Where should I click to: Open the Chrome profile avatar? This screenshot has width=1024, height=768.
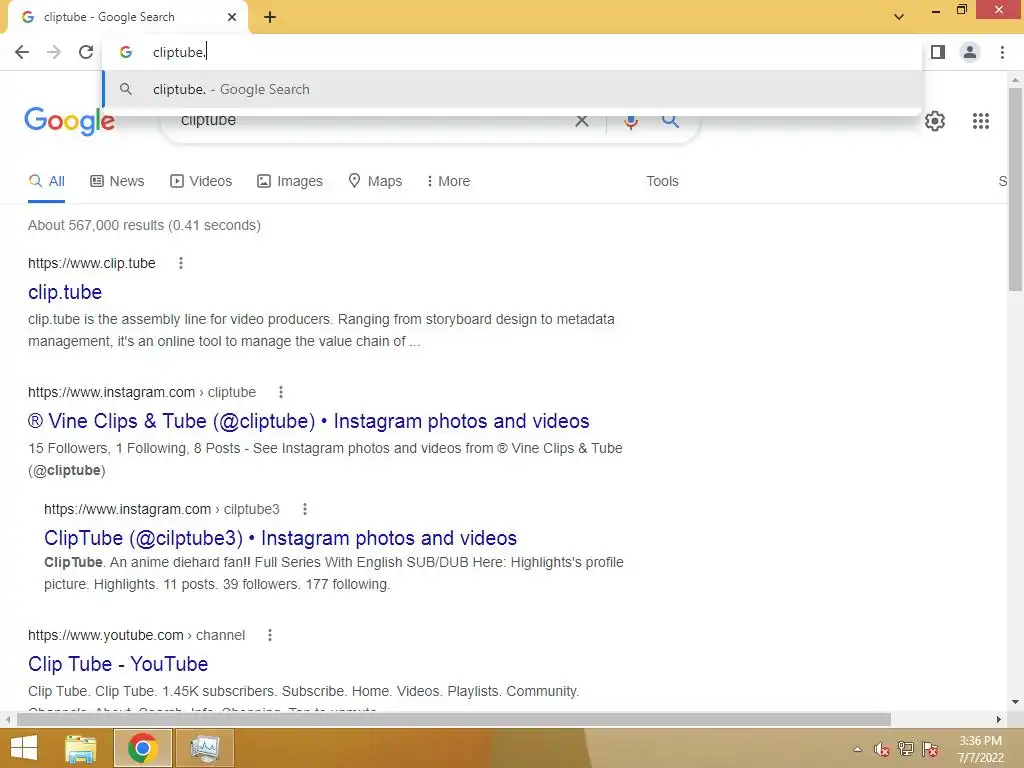[x=970, y=52]
